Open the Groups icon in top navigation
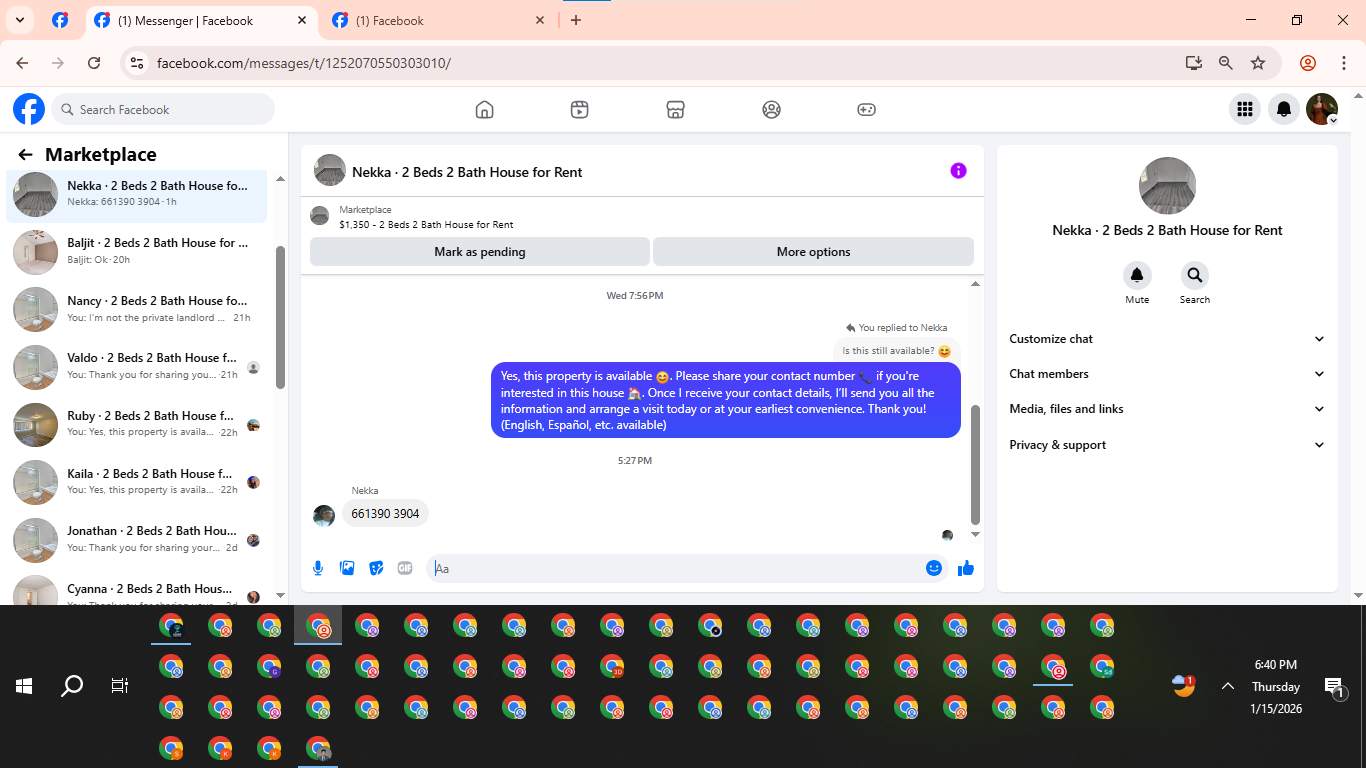This screenshot has height=768, width=1366. [x=771, y=110]
